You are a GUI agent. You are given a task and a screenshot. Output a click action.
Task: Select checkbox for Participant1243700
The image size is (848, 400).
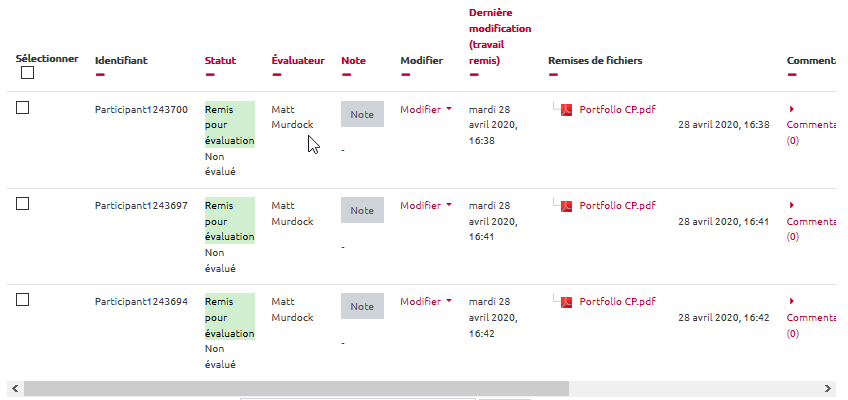(23, 108)
